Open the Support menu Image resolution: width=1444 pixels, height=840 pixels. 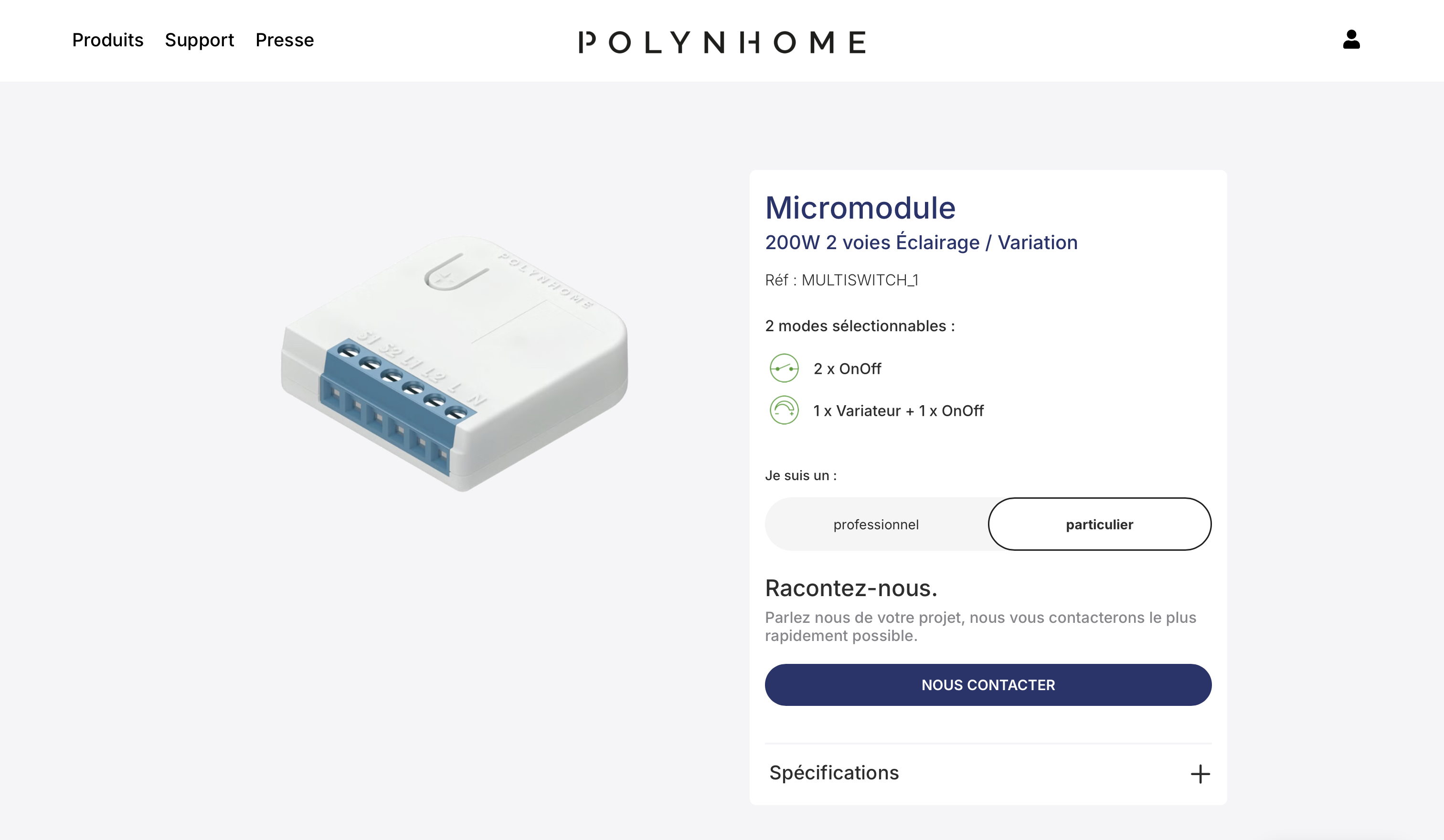point(200,40)
